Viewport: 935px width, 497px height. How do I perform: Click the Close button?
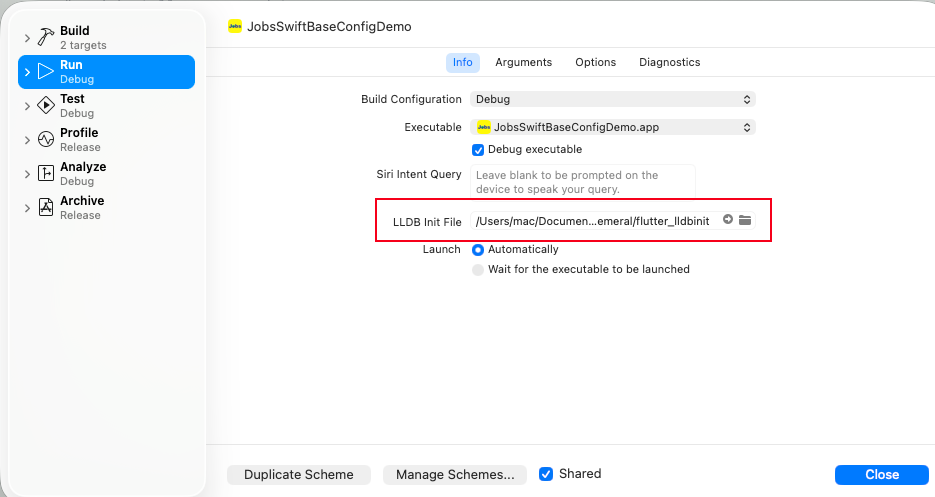click(882, 474)
